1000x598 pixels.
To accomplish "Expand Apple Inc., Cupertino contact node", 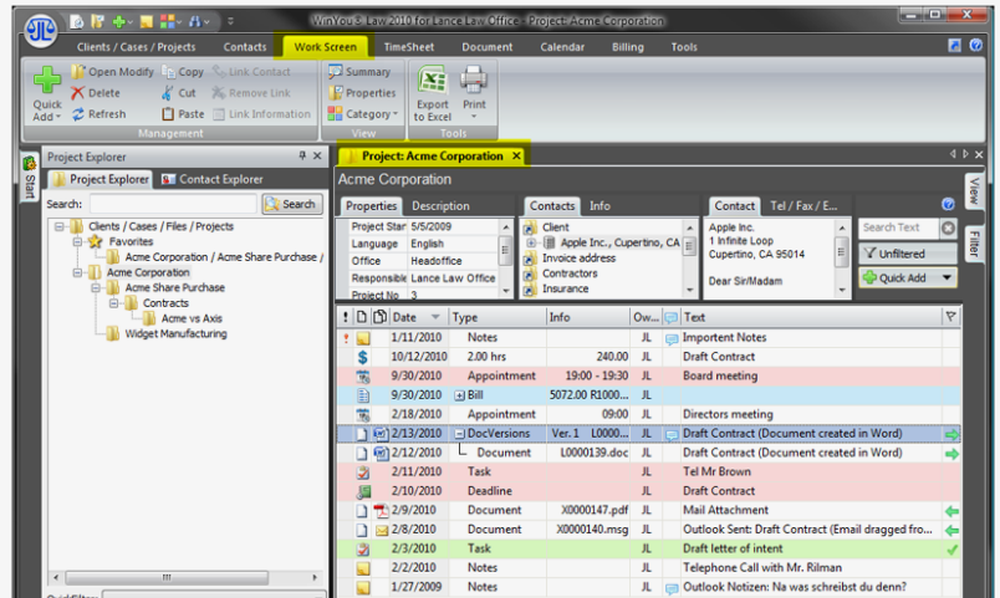I will (531, 243).
